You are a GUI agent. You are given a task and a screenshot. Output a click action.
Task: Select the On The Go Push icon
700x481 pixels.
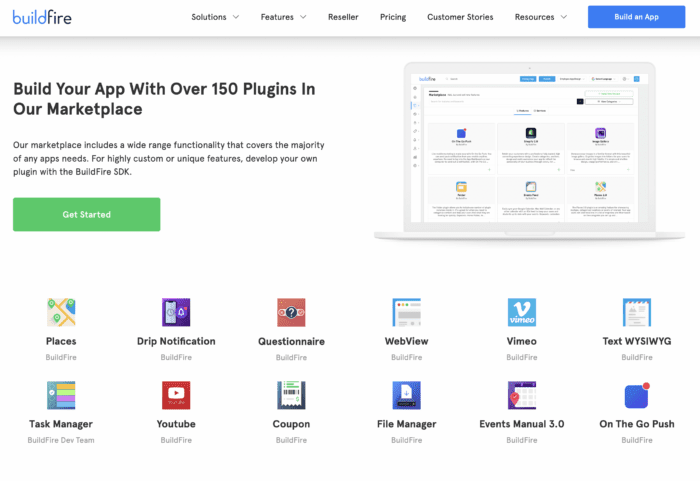coord(637,395)
